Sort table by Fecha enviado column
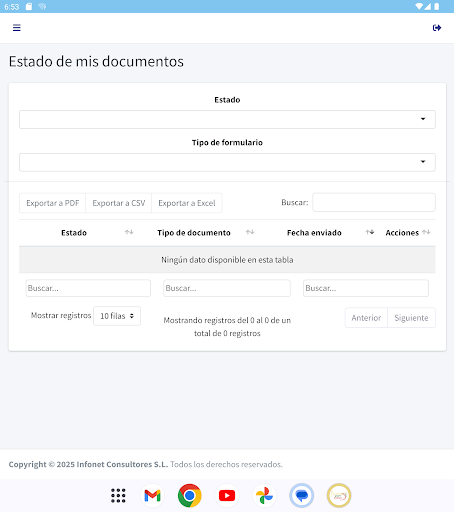 click(x=370, y=232)
